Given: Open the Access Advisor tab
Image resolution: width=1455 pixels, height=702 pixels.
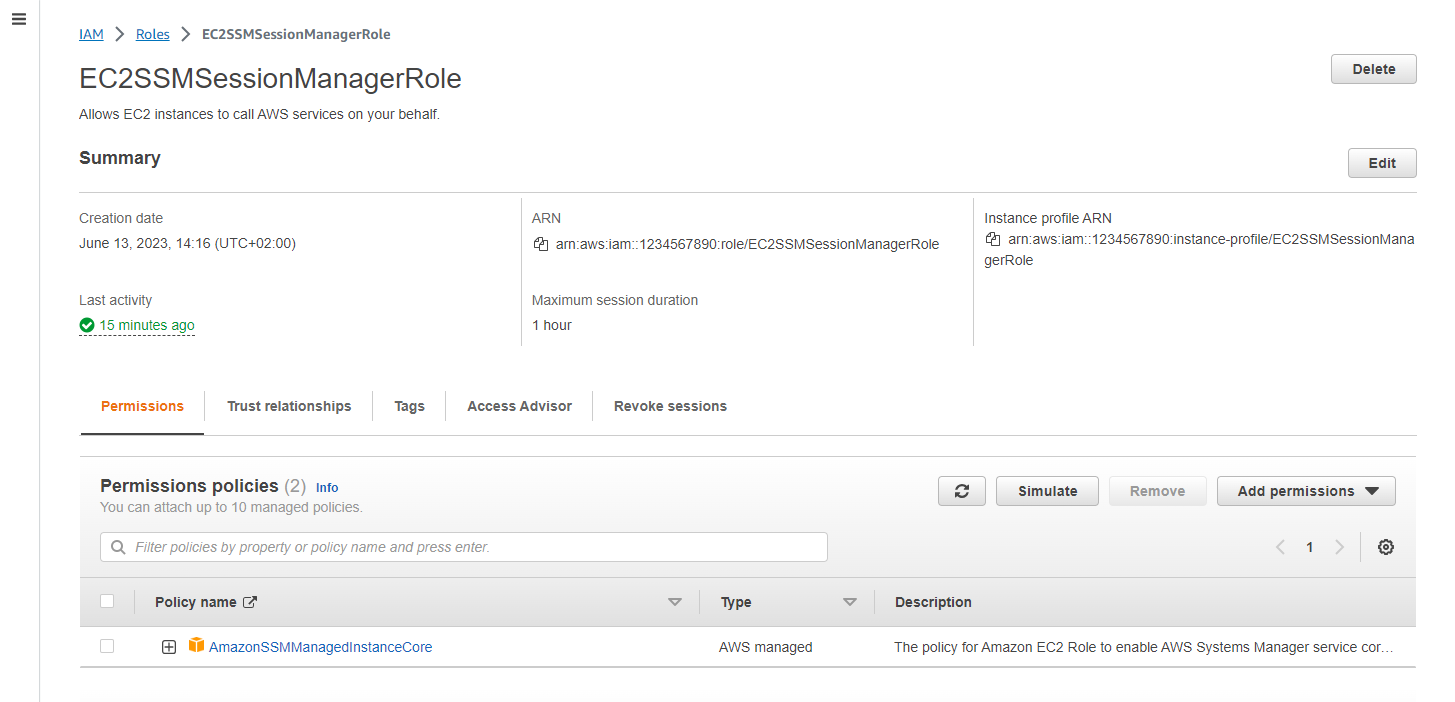Looking at the screenshot, I should click(519, 406).
